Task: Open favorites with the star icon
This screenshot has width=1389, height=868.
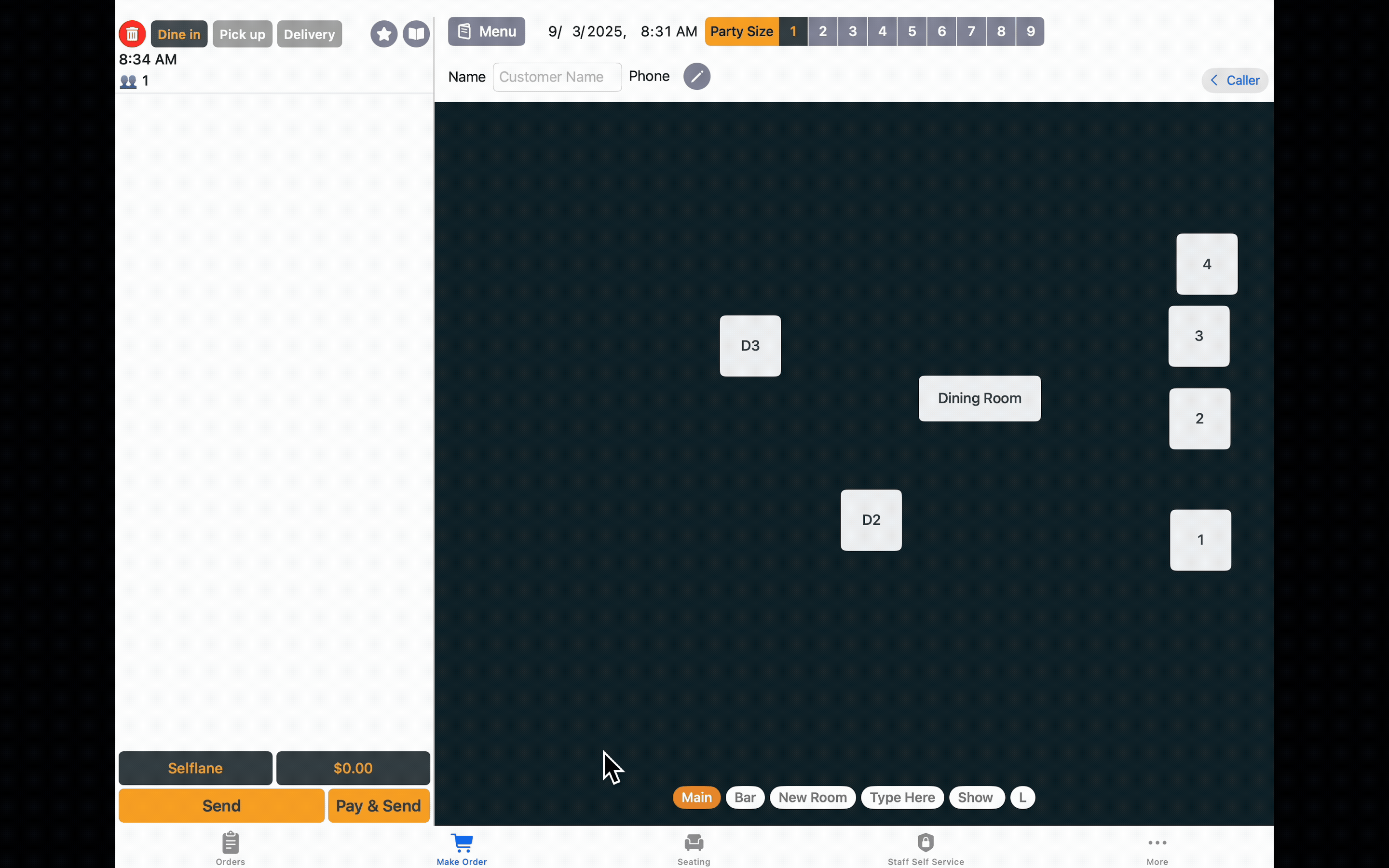Action: pyautogui.click(x=384, y=34)
